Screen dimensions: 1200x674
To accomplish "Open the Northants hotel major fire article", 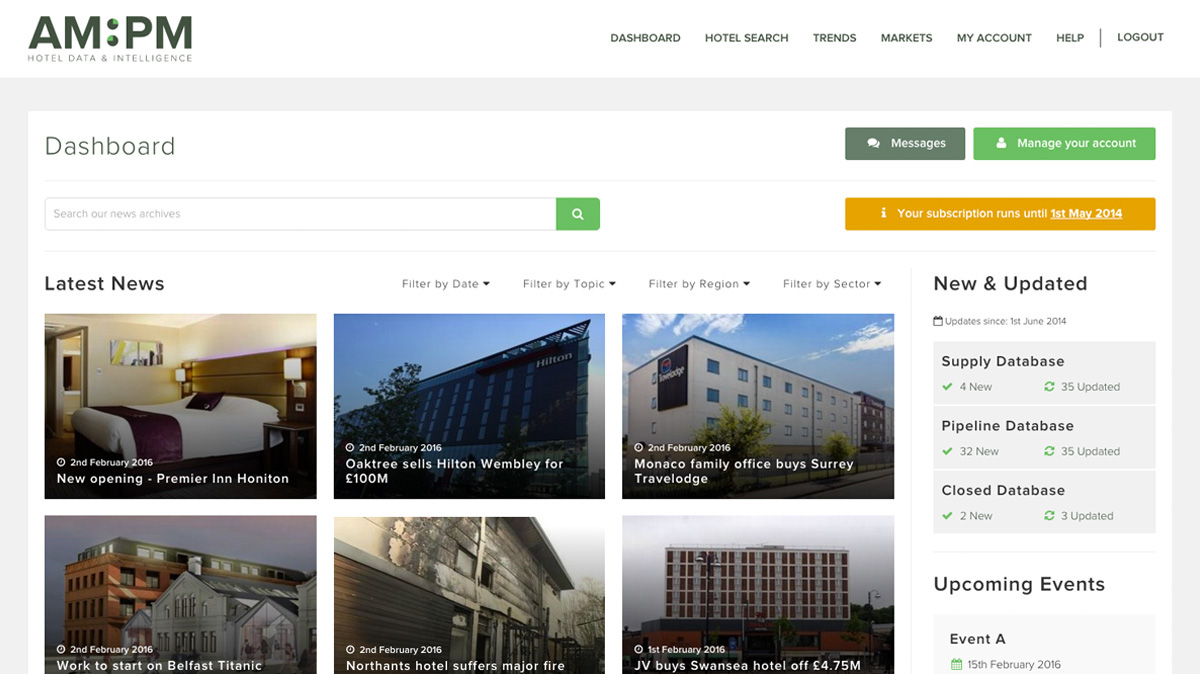I will pos(469,595).
